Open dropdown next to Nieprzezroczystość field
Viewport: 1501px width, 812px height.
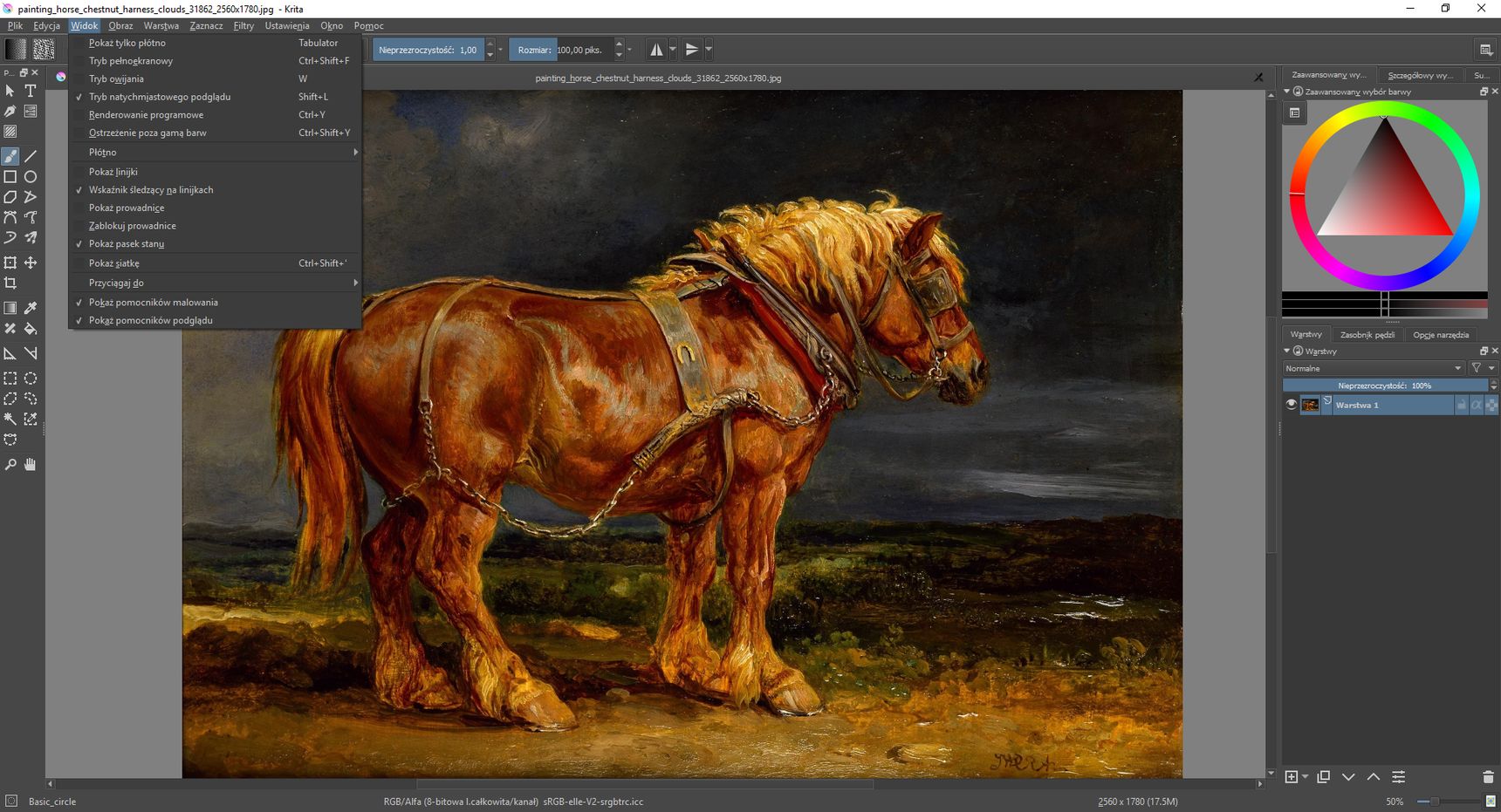[x=500, y=50]
